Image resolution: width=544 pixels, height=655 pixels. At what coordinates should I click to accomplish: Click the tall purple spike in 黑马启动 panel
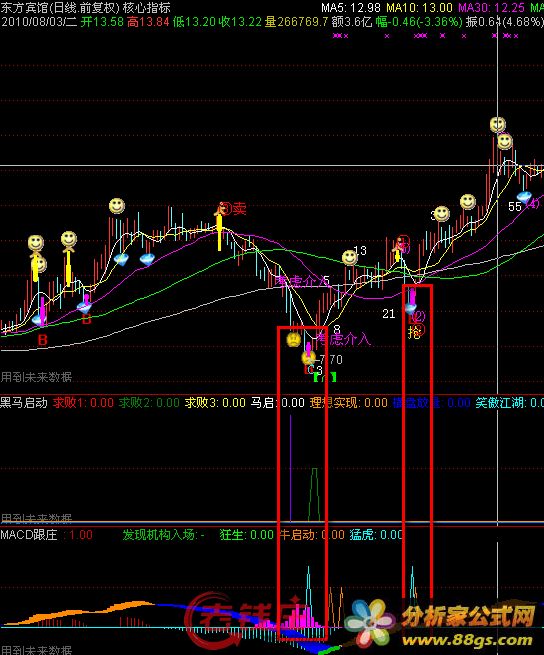coord(290,468)
